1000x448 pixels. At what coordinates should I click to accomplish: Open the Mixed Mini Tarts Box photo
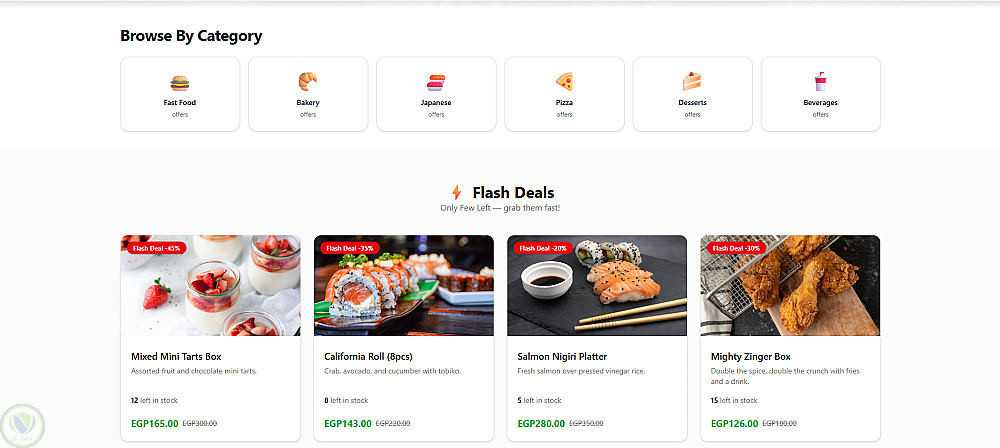[210, 285]
